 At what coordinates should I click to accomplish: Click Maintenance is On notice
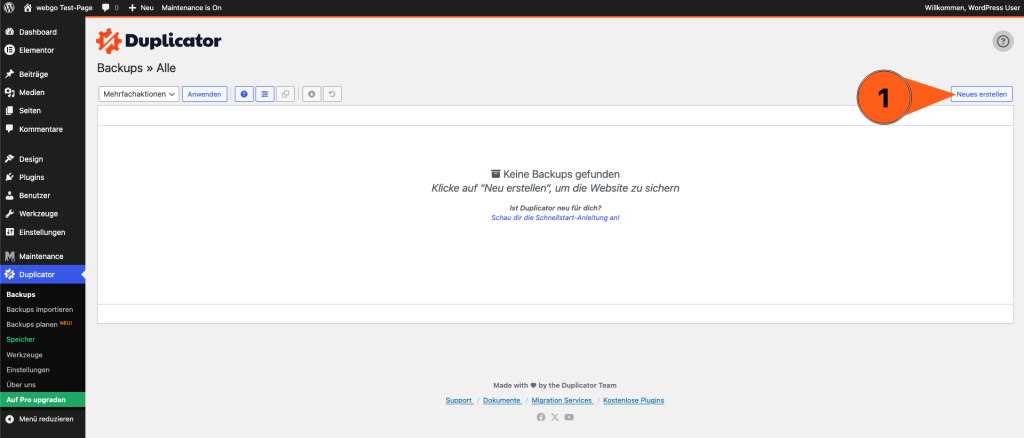[x=191, y=8]
